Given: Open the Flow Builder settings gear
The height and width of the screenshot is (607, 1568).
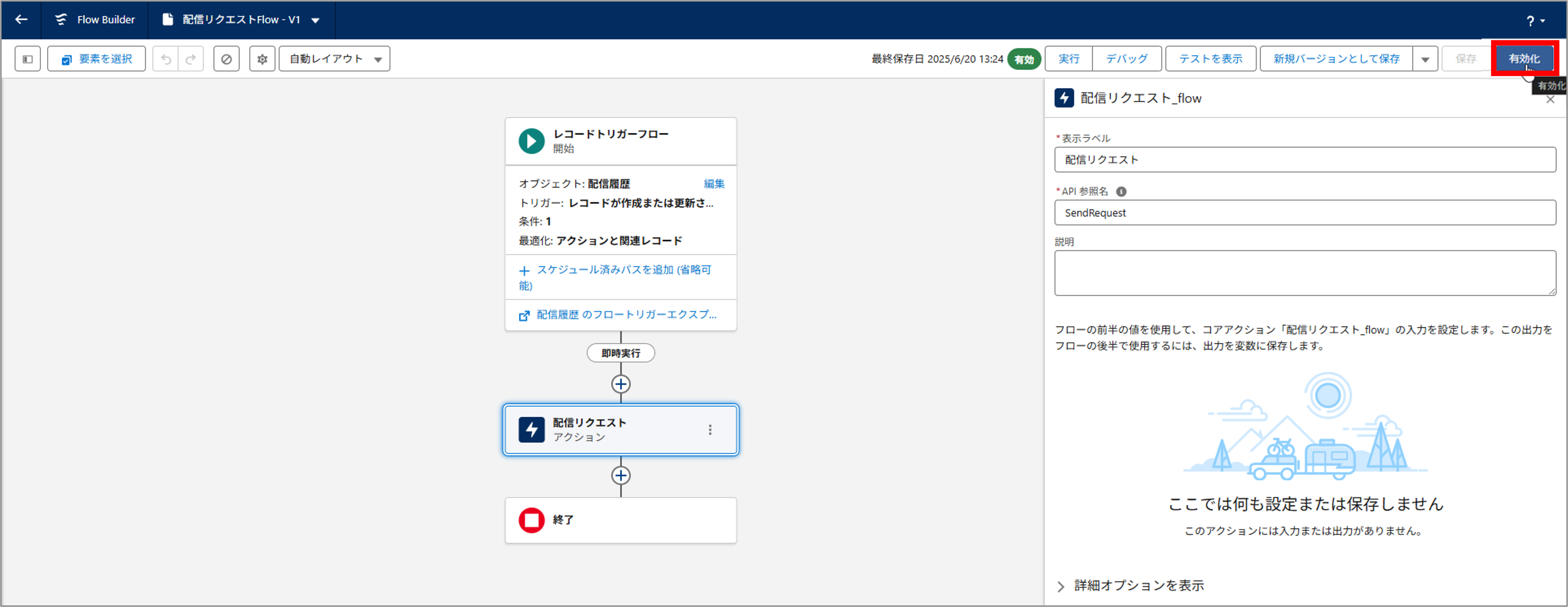Looking at the screenshot, I should (262, 59).
